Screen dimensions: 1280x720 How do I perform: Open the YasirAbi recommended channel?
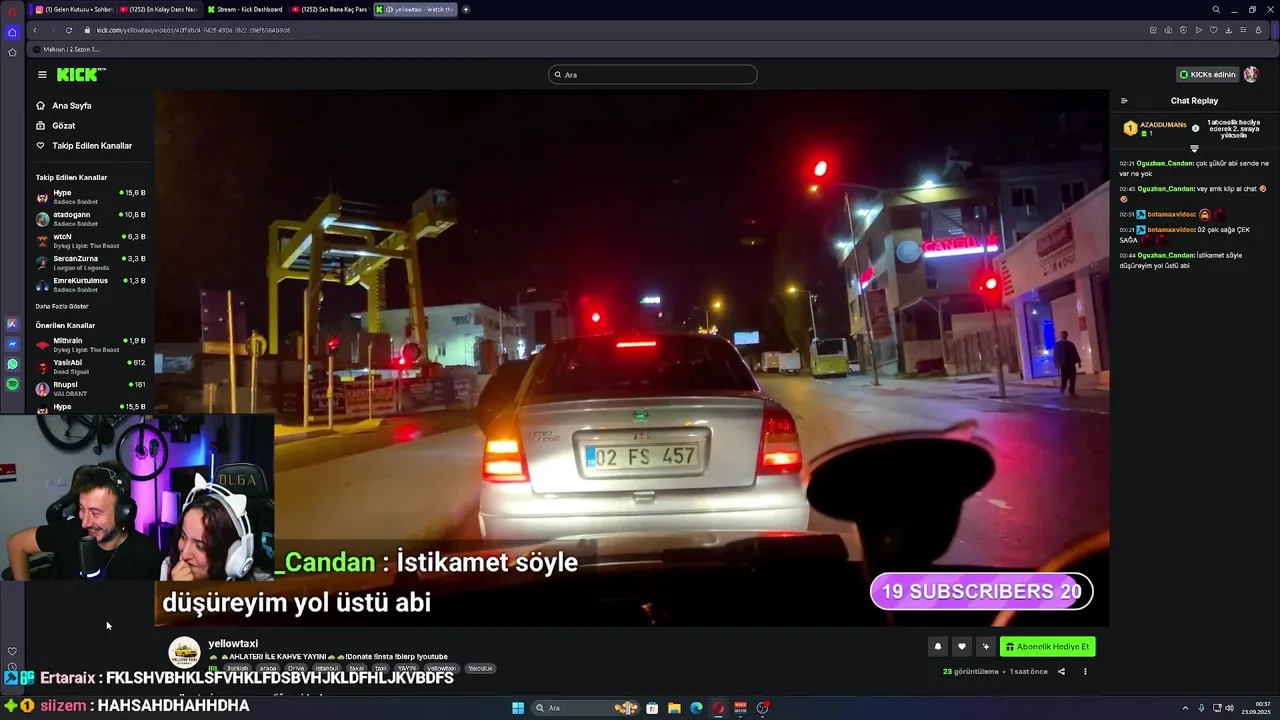tap(90, 366)
